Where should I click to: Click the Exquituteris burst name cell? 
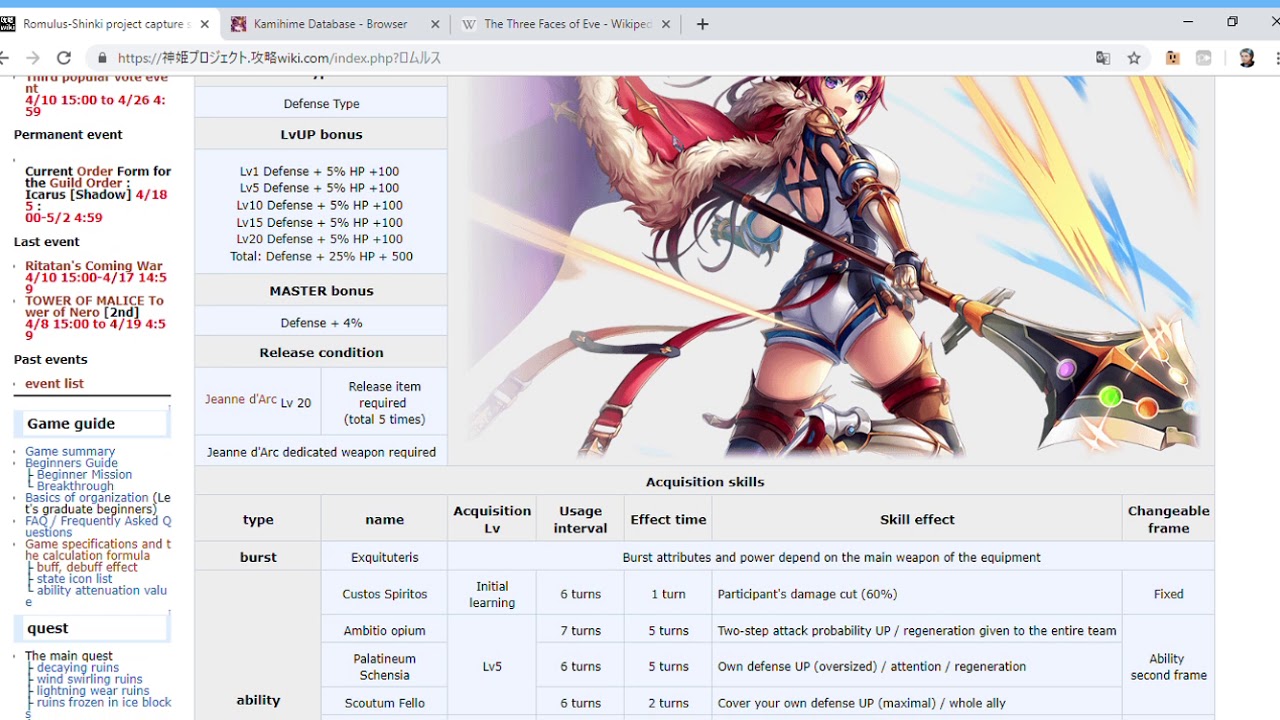pyautogui.click(x=384, y=557)
